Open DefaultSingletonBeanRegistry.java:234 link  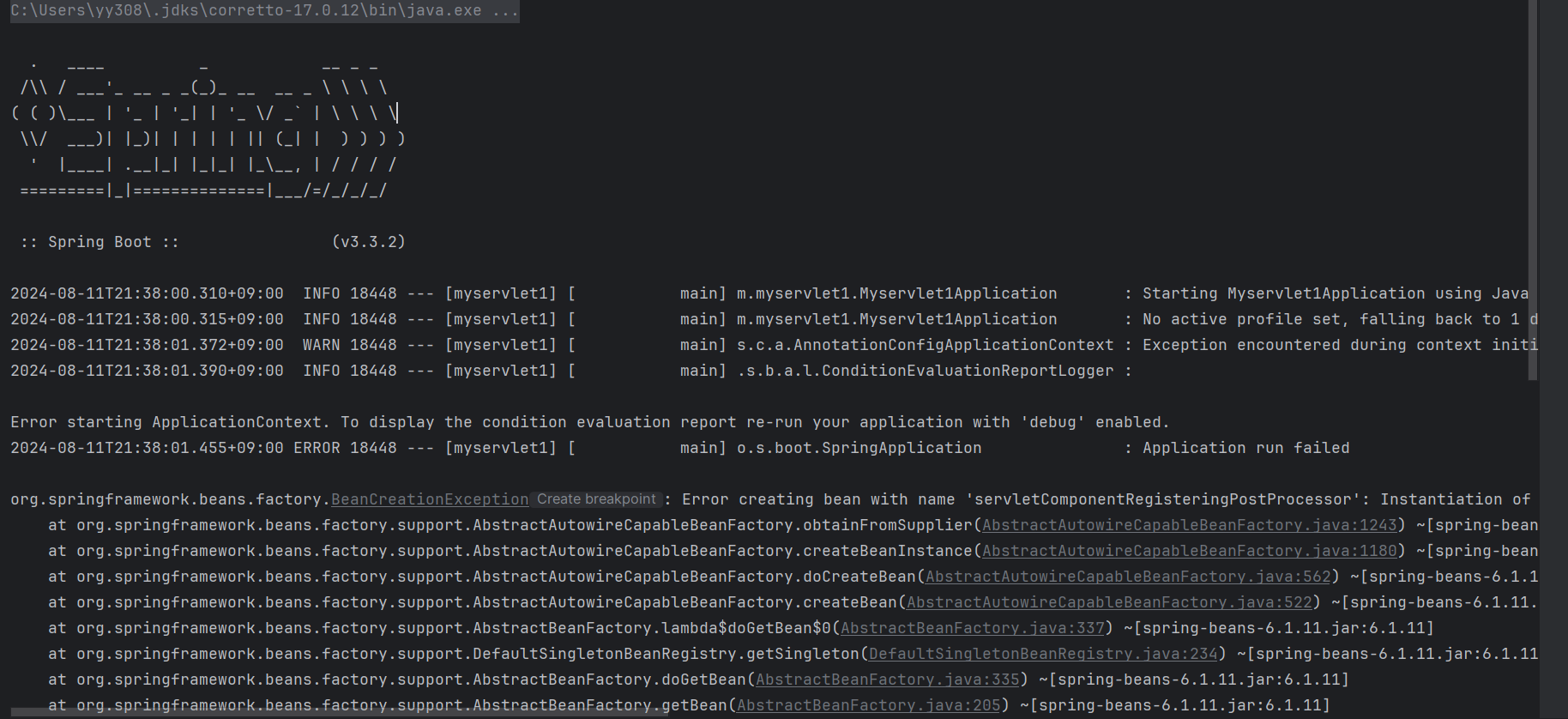tap(1043, 654)
